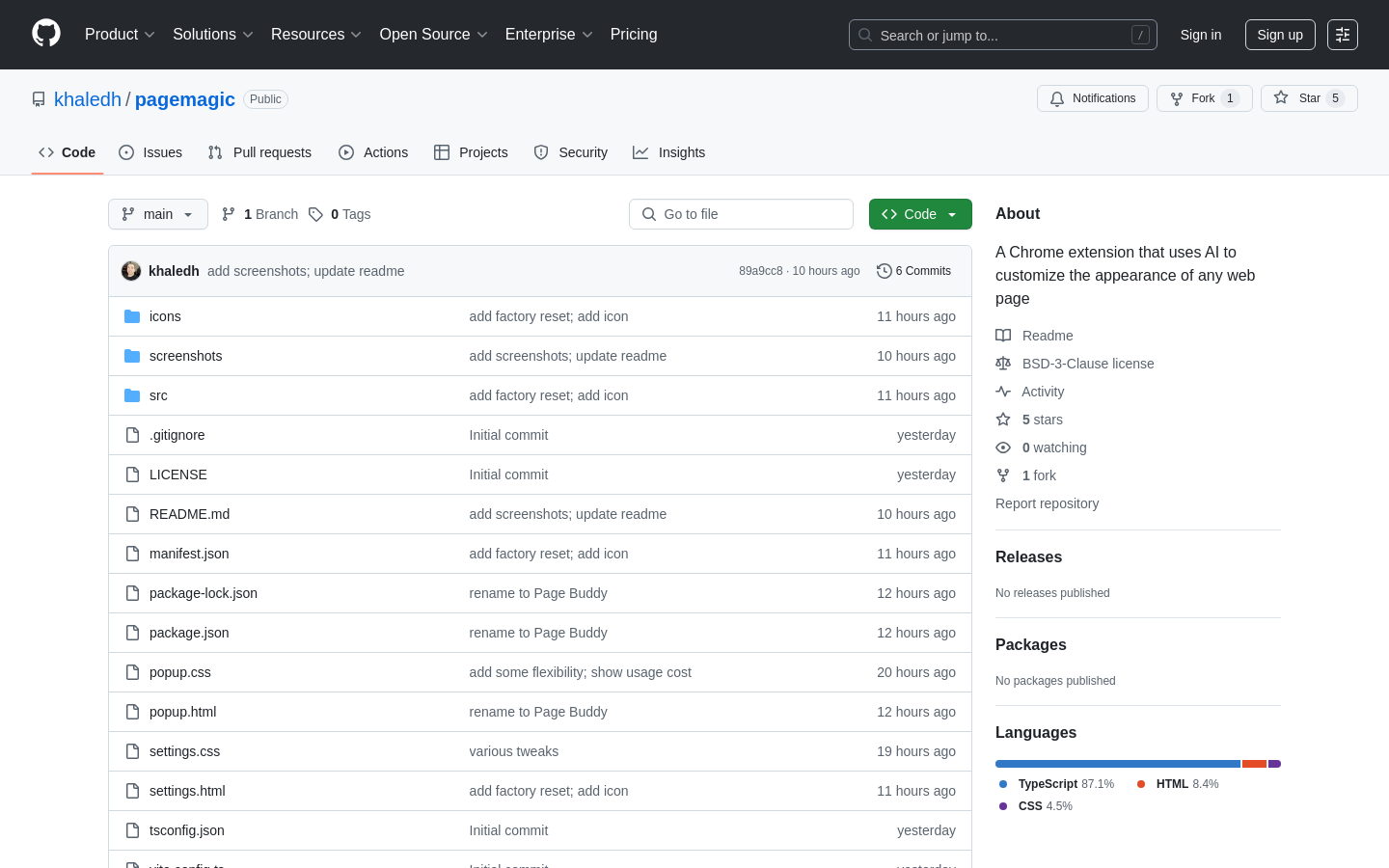The height and width of the screenshot is (868, 1389).
Task: Click the GitHub logo icon
Action: click(x=46, y=34)
